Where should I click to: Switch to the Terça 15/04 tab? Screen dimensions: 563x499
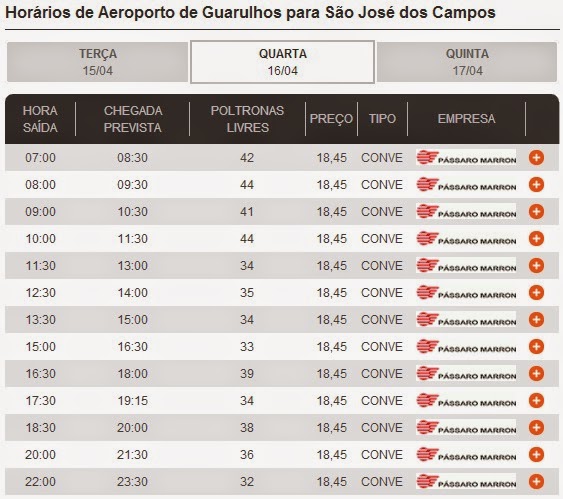[x=98, y=62]
